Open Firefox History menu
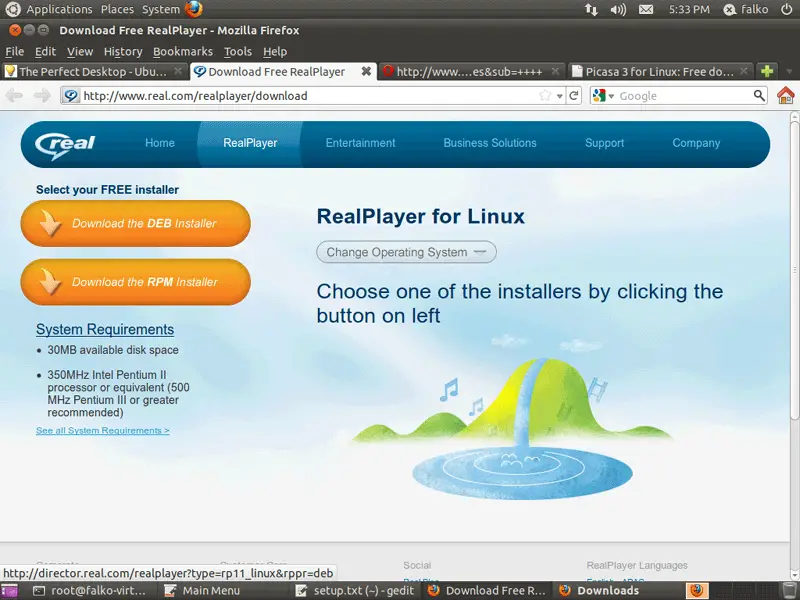The width and height of the screenshot is (800, 600). tap(123, 52)
